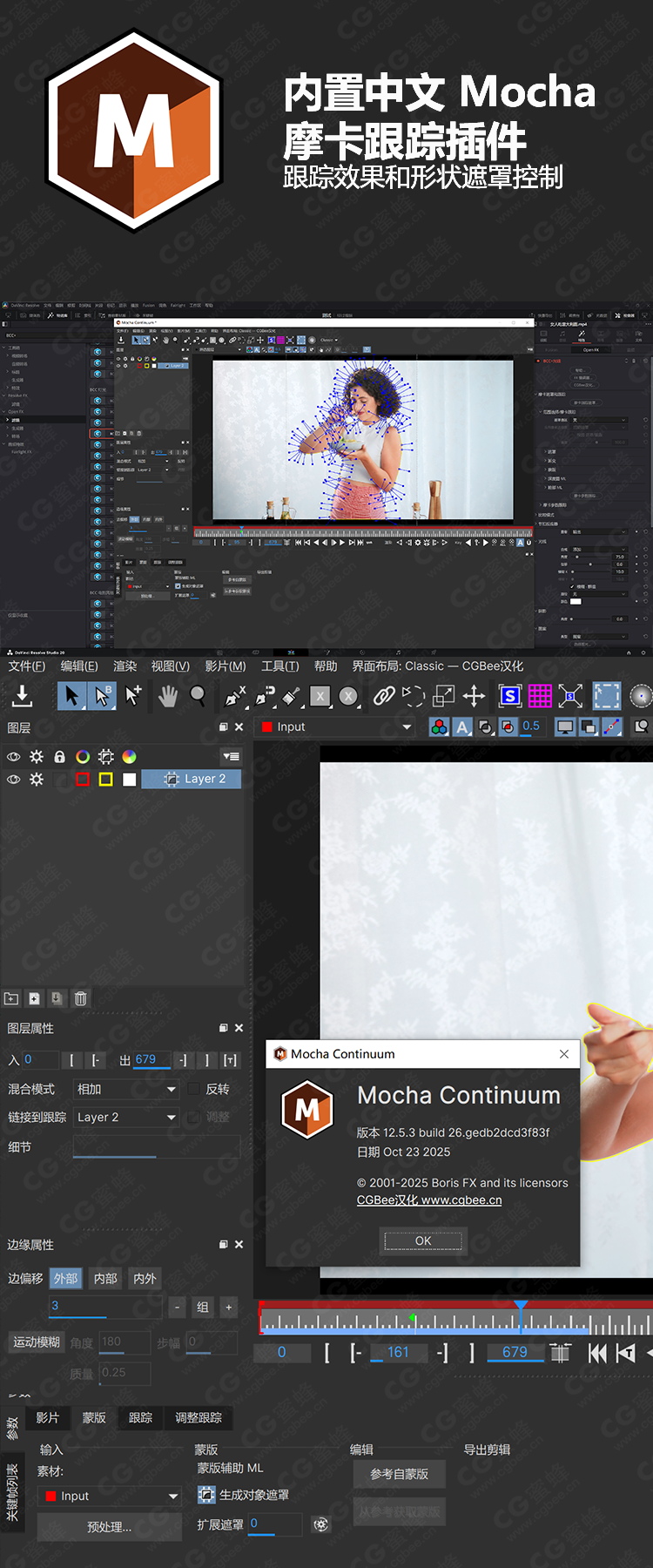Open the 视图(V) menu
653x1568 pixels.
(x=170, y=666)
